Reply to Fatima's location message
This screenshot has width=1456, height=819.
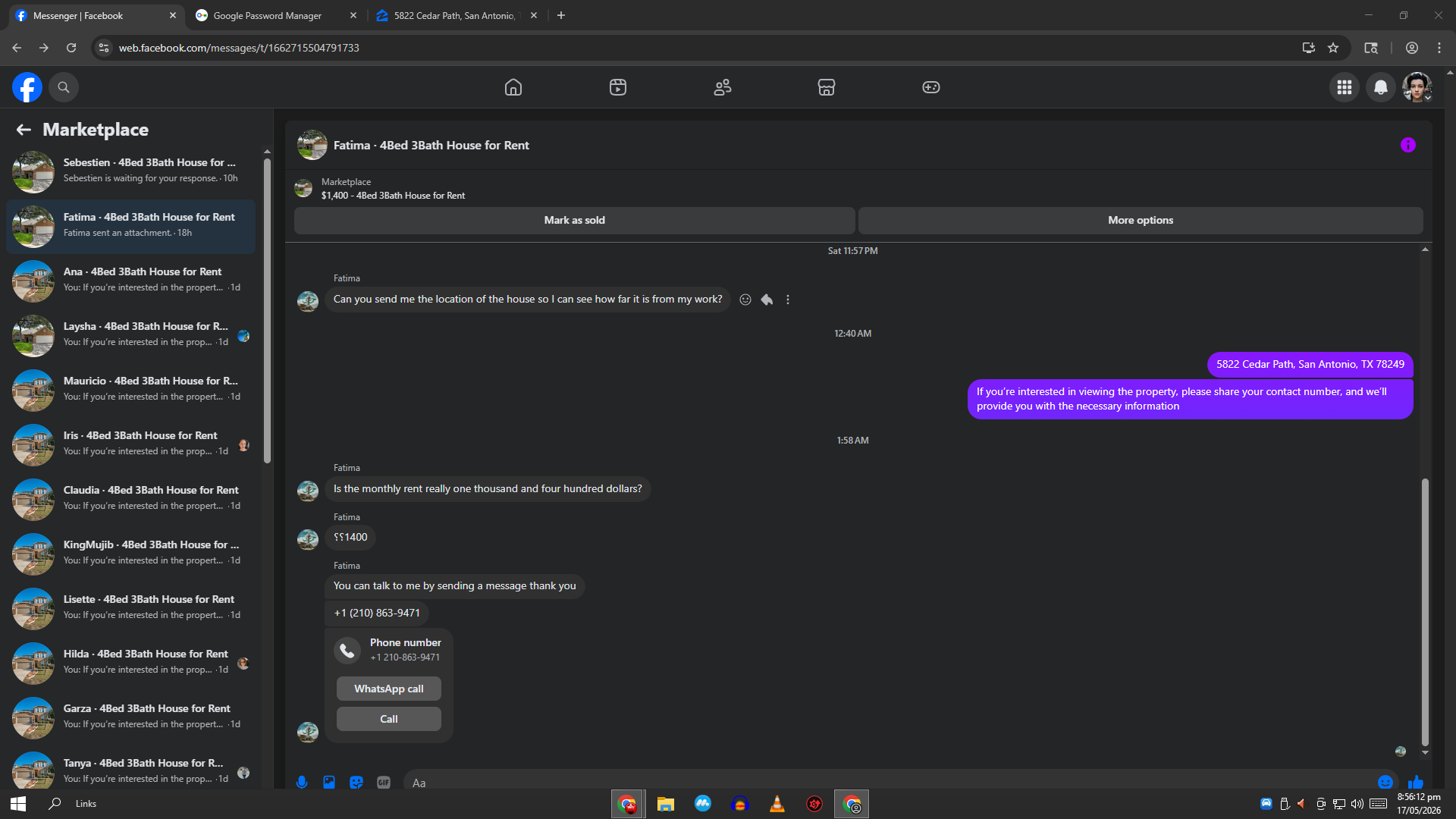point(767,300)
